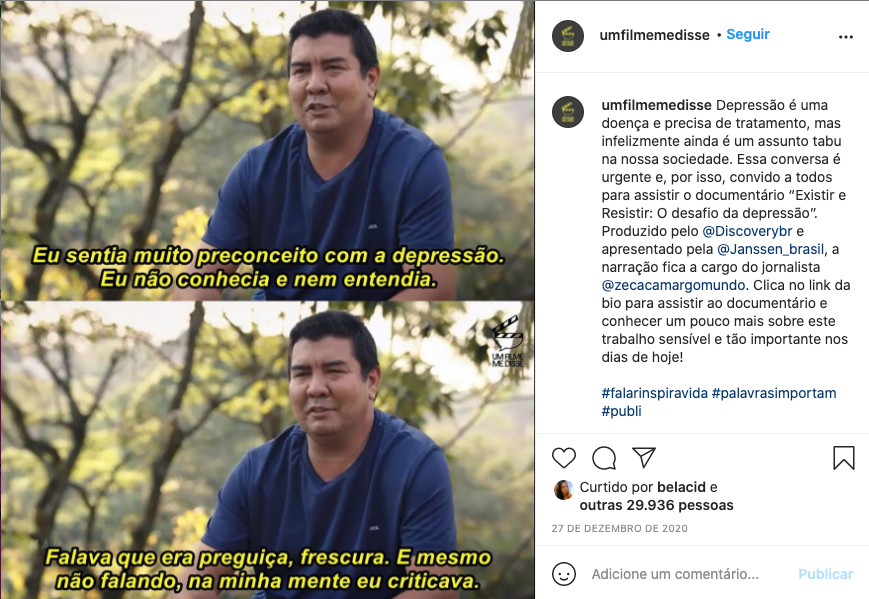Open @zecacamargomundo profile link
Viewport: 869px width, 599px height.
pos(673,285)
